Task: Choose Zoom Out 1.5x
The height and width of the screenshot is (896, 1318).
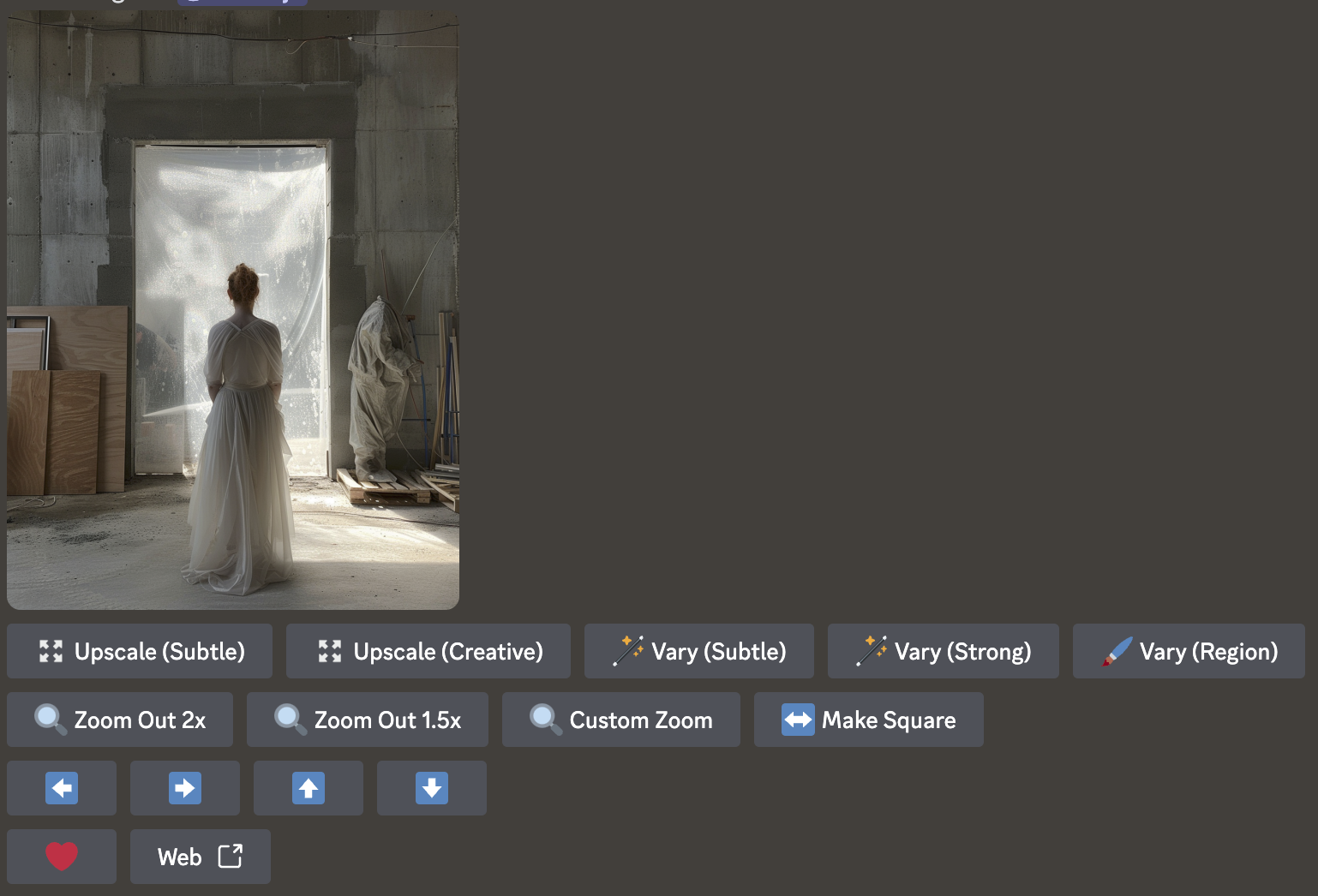Action: point(368,720)
